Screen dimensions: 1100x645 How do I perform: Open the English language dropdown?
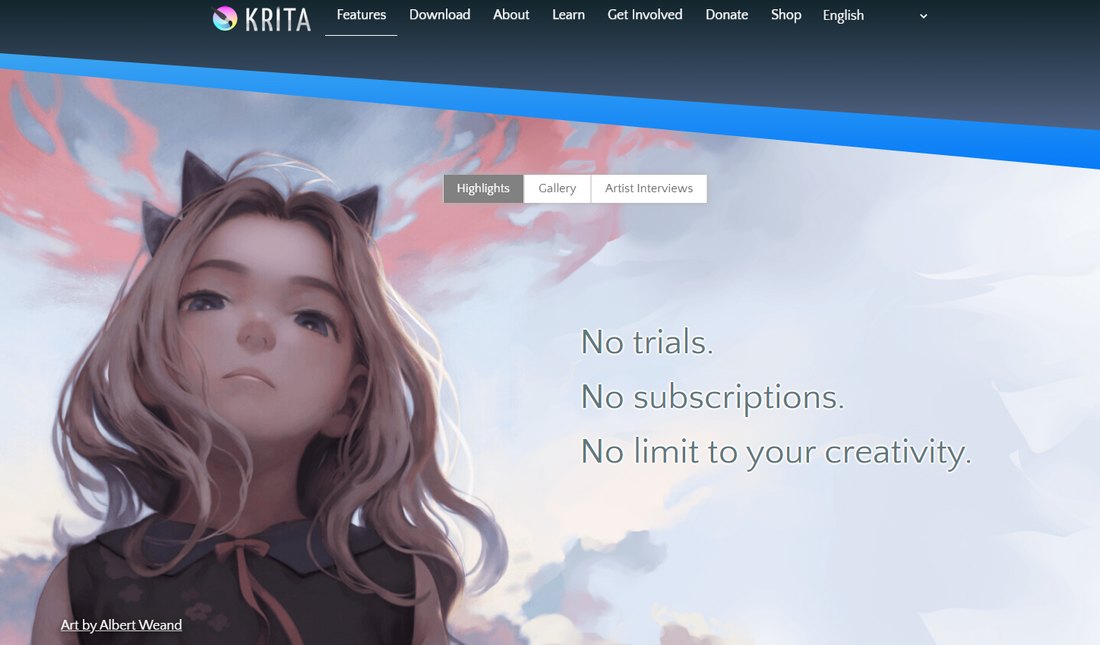tap(876, 15)
